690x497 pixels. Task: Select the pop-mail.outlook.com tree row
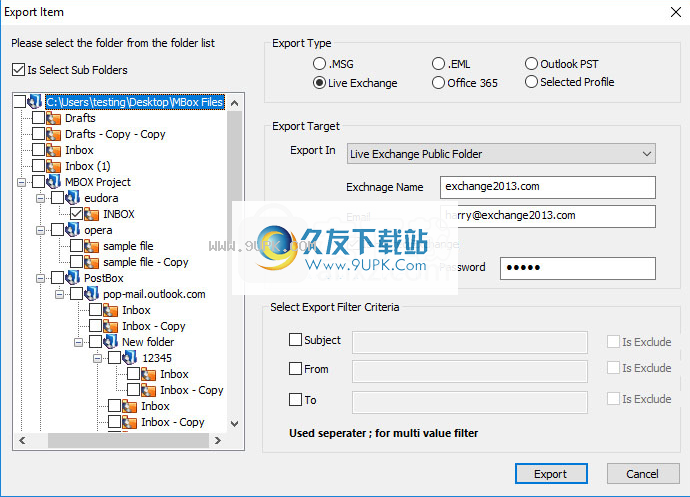154,294
